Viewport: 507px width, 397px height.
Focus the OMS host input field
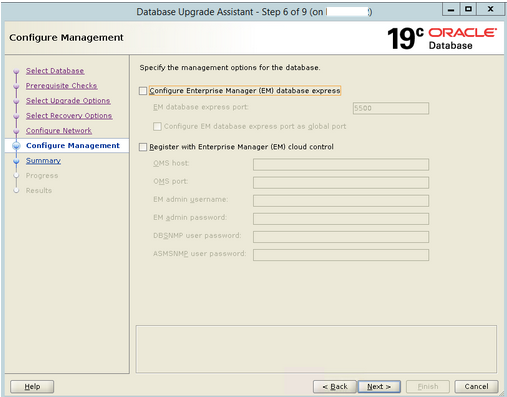341,164
